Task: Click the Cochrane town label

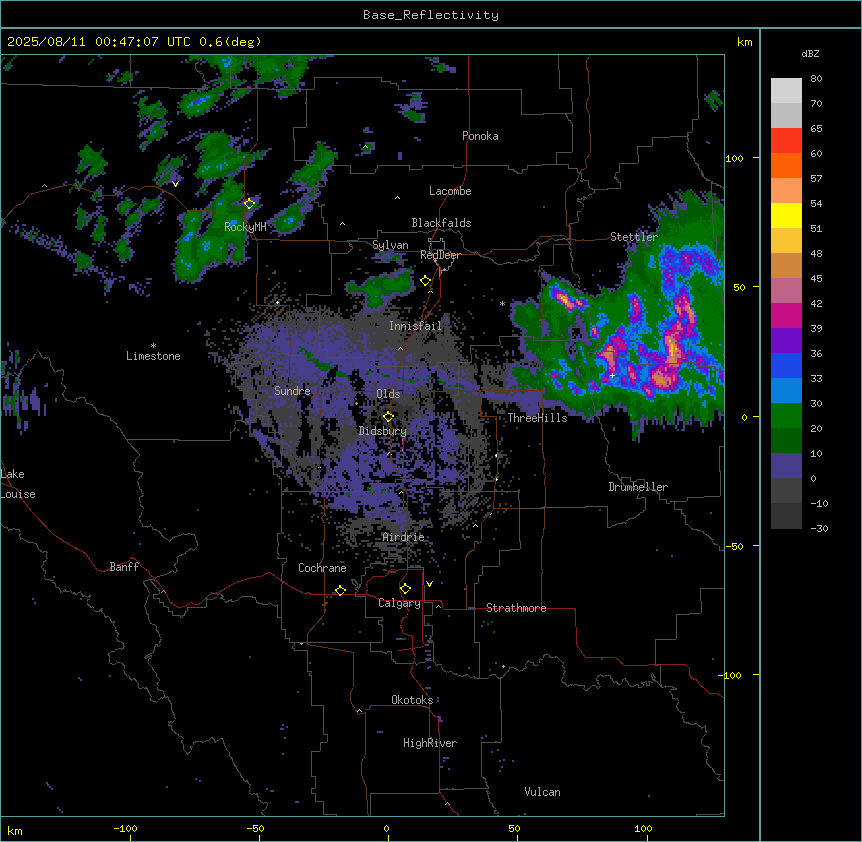Action: [x=322, y=568]
